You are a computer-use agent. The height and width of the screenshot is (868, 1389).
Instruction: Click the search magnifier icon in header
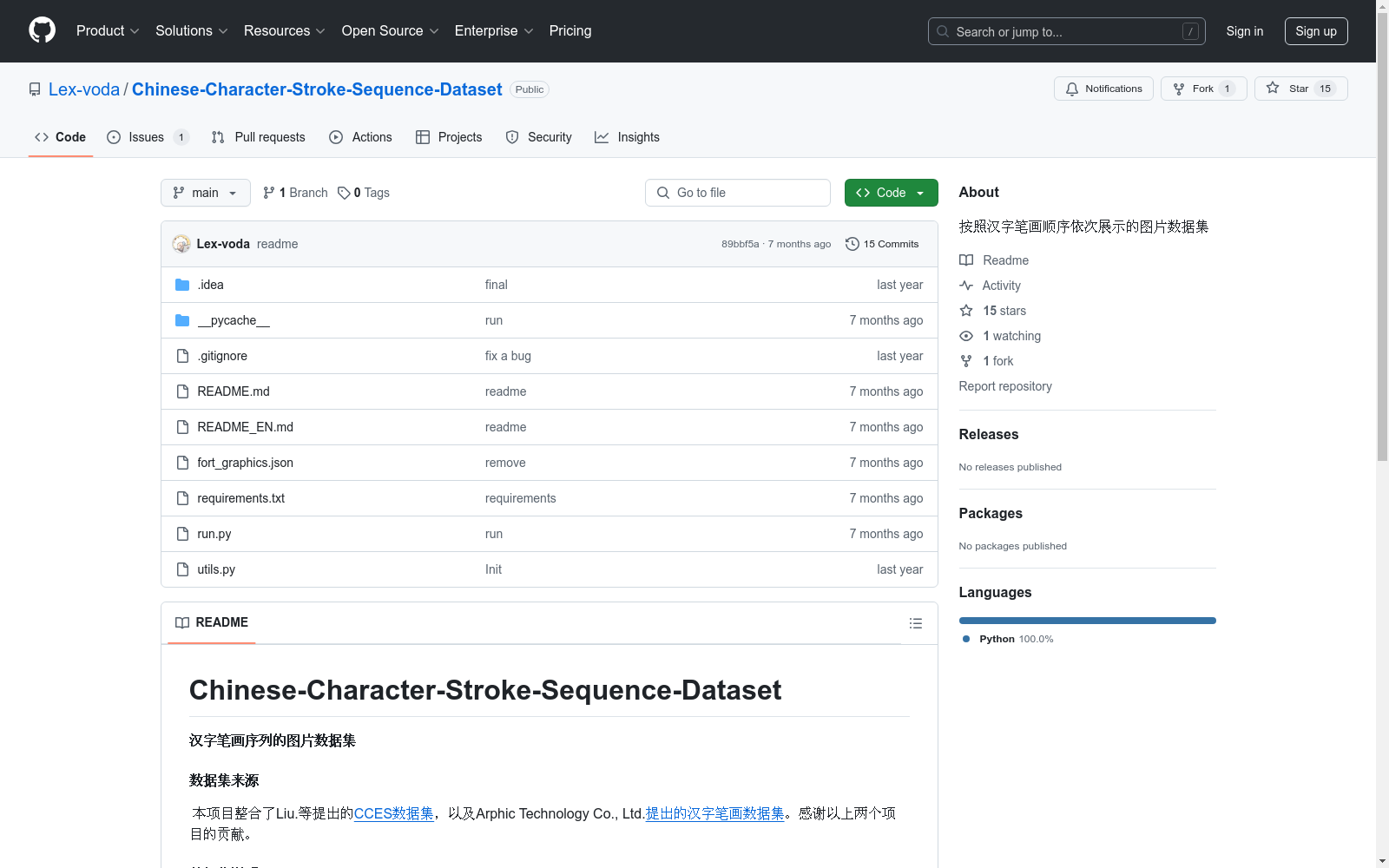(x=943, y=31)
